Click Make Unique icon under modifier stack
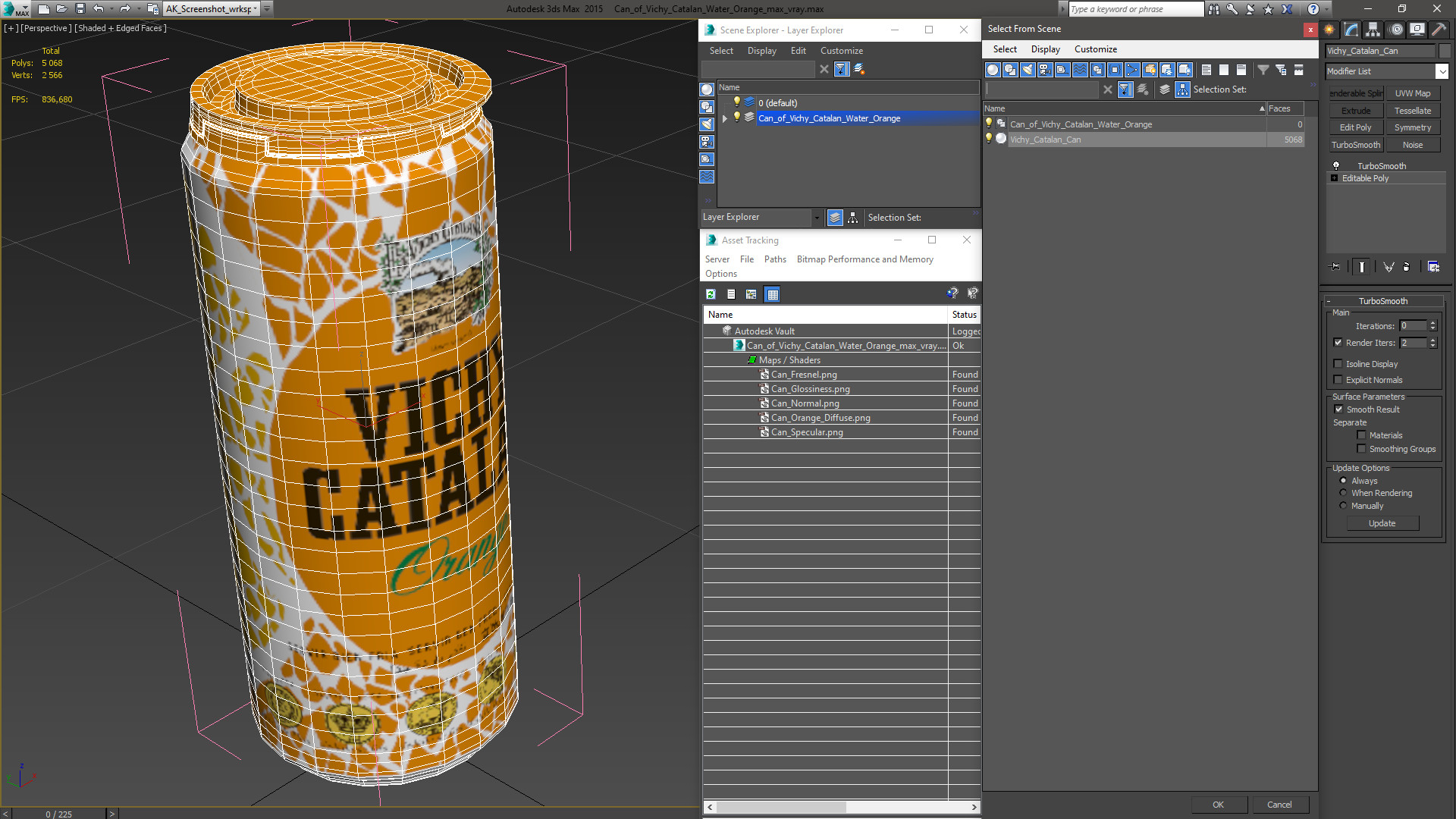This screenshot has height=819, width=1456. click(1389, 267)
